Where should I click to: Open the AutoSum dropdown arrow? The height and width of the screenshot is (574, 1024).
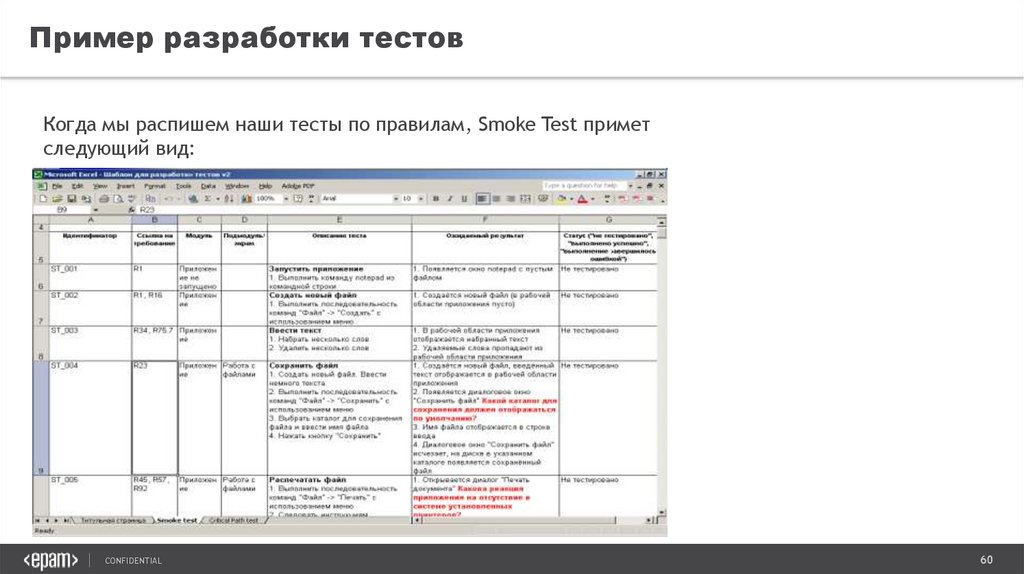(x=217, y=199)
